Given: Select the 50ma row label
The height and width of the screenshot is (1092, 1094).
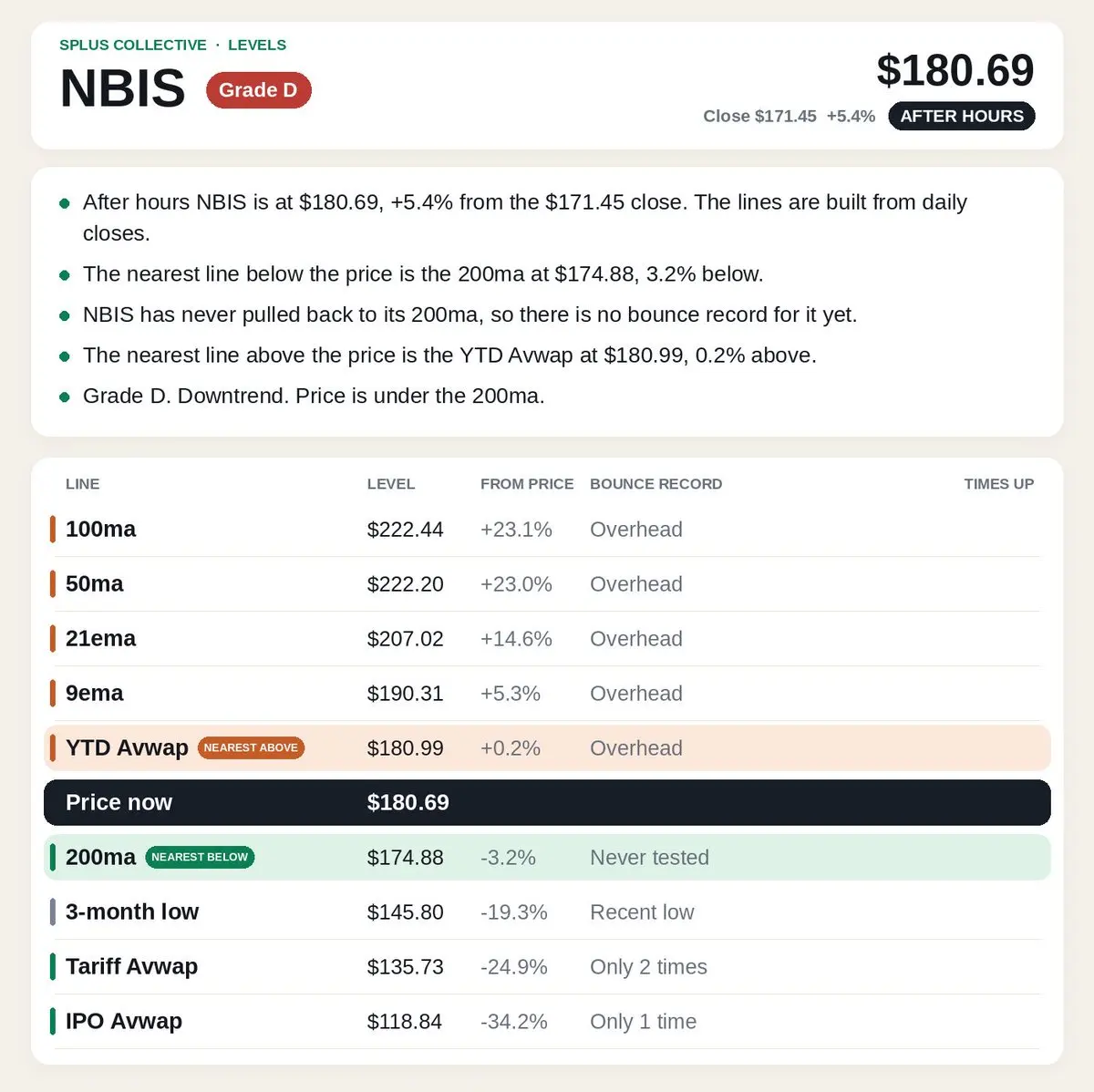Looking at the screenshot, I should tap(95, 583).
